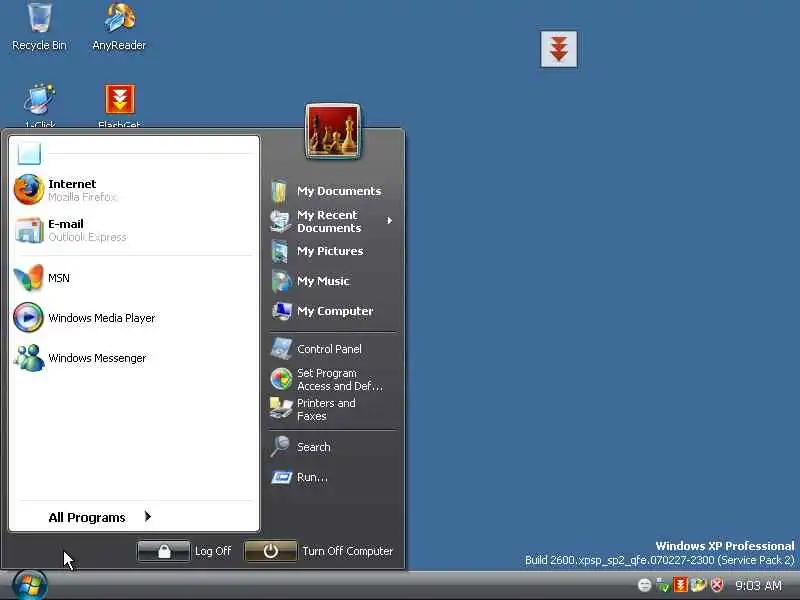This screenshot has width=800, height=600.
Task: Click the FlashGet tray icon
Action: [681, 585]
